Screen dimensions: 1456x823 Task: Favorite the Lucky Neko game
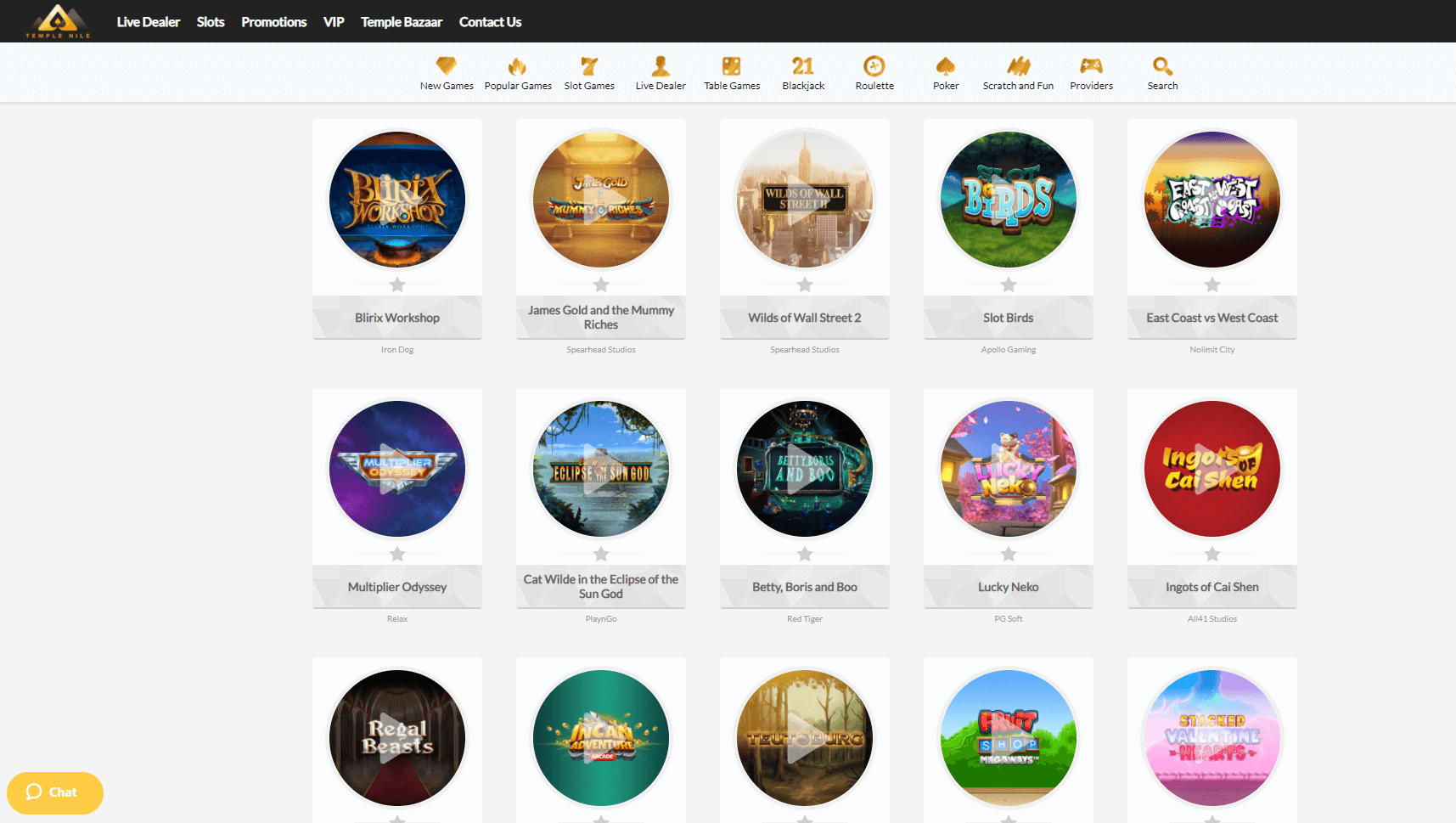[x=1008, y=554]
